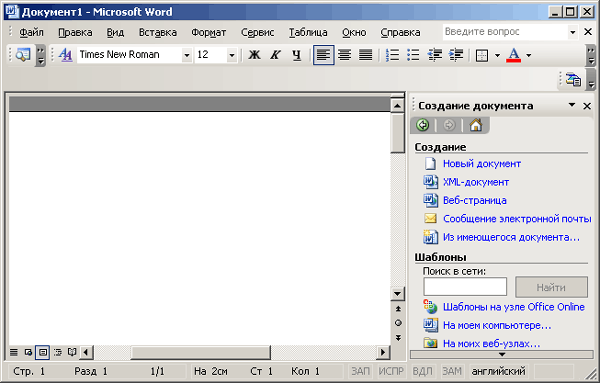This screenshot has width=600, height=383.
Task: Apply bulleted list formatting
Action: [x=413, y=55]
